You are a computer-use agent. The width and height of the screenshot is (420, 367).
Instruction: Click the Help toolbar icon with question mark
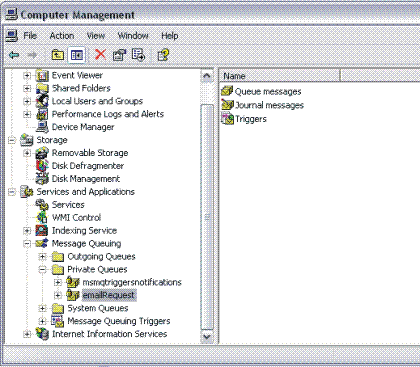tap(163, 55)
